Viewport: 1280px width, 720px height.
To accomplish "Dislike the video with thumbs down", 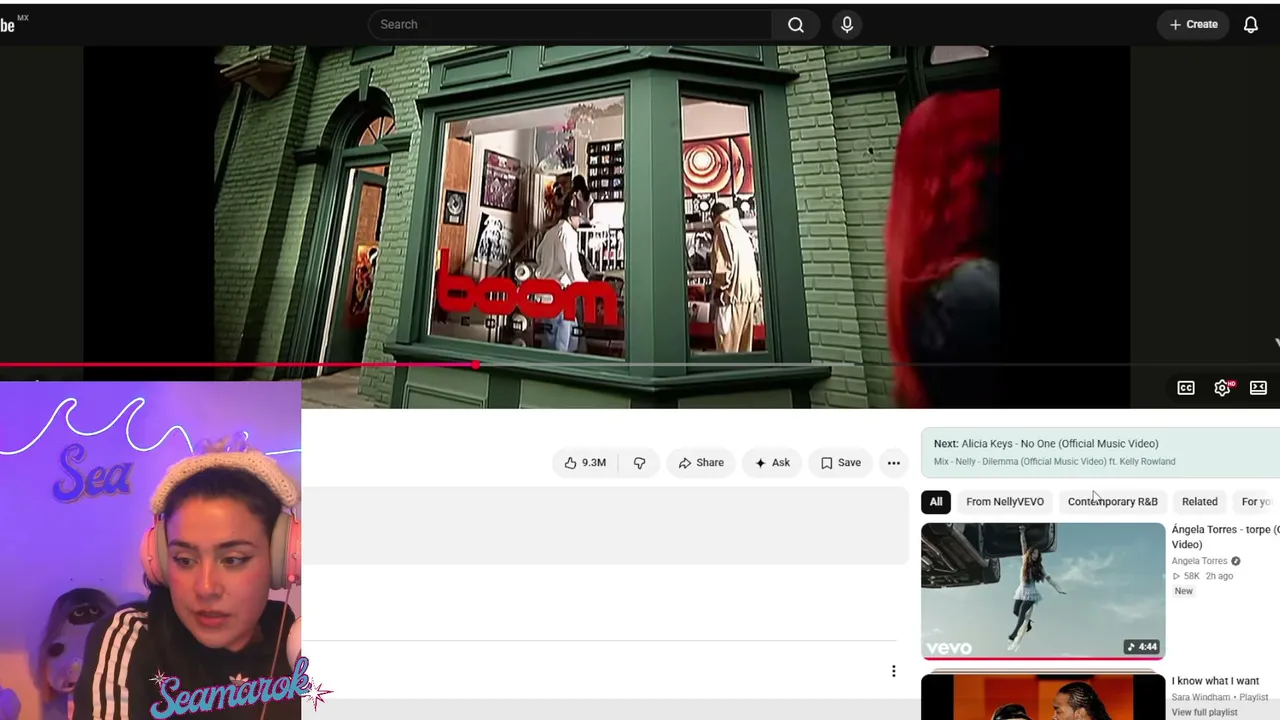I will point(639,463).
